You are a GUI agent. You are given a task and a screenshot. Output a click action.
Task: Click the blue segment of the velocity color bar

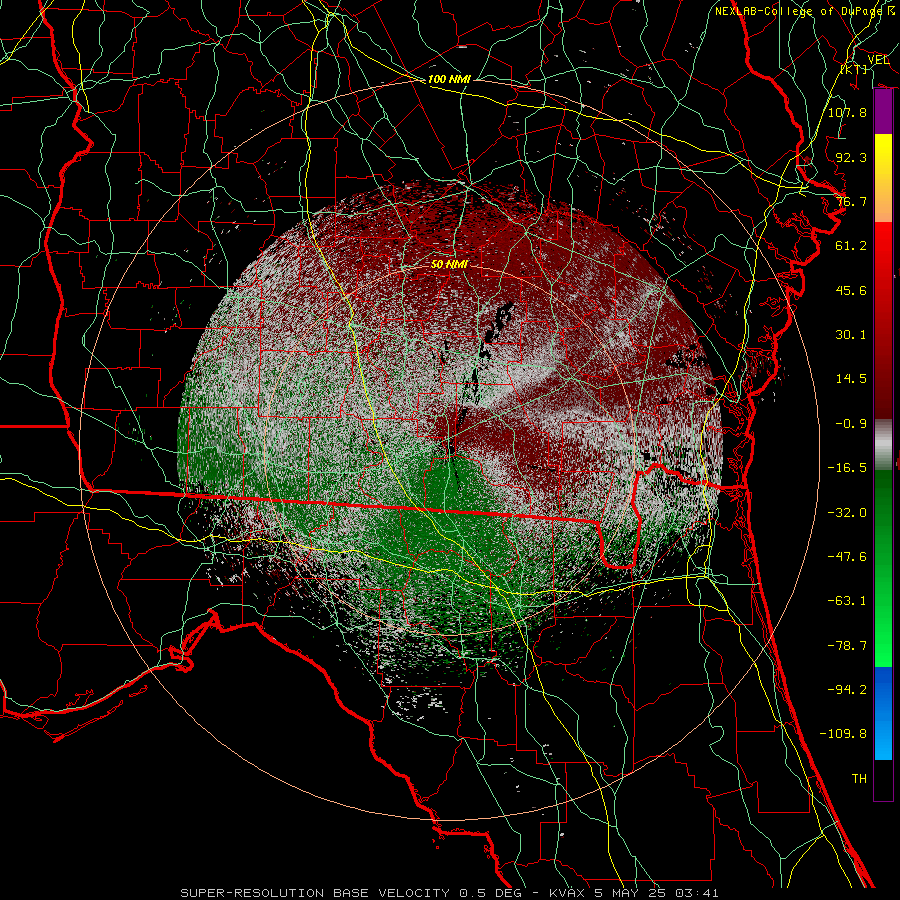[x=883, y=713]
